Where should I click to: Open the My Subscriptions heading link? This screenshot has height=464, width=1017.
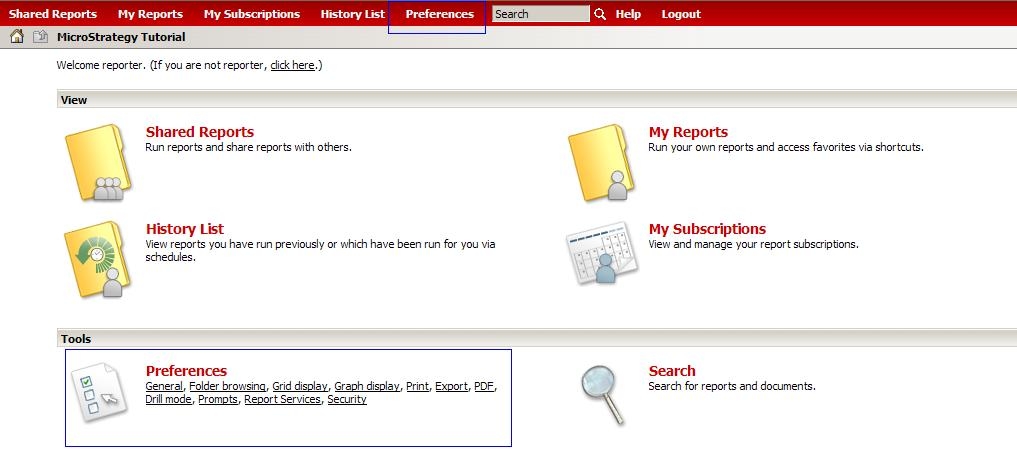(707, 229)
